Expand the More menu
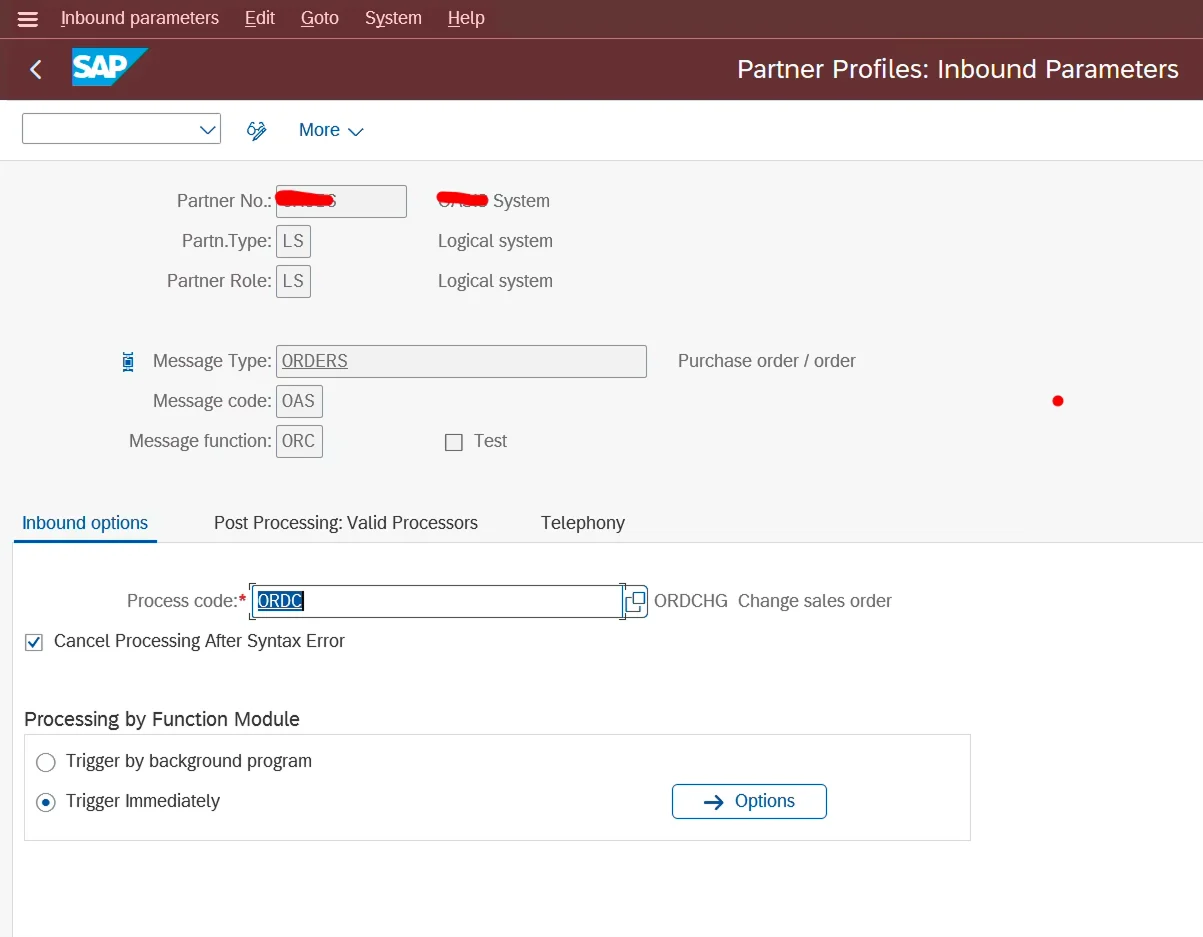This screenshot has height=937, width=1203. pyautogui.click(x=331, y=130)
